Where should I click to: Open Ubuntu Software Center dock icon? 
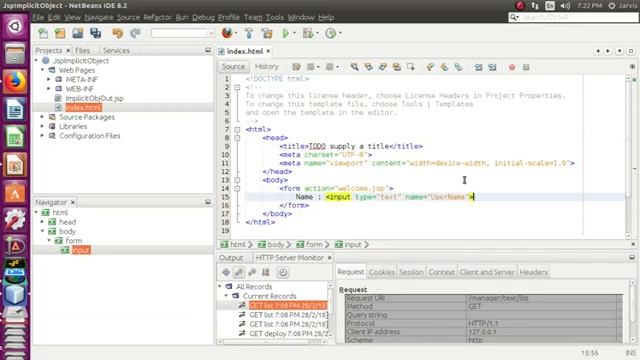15,192
